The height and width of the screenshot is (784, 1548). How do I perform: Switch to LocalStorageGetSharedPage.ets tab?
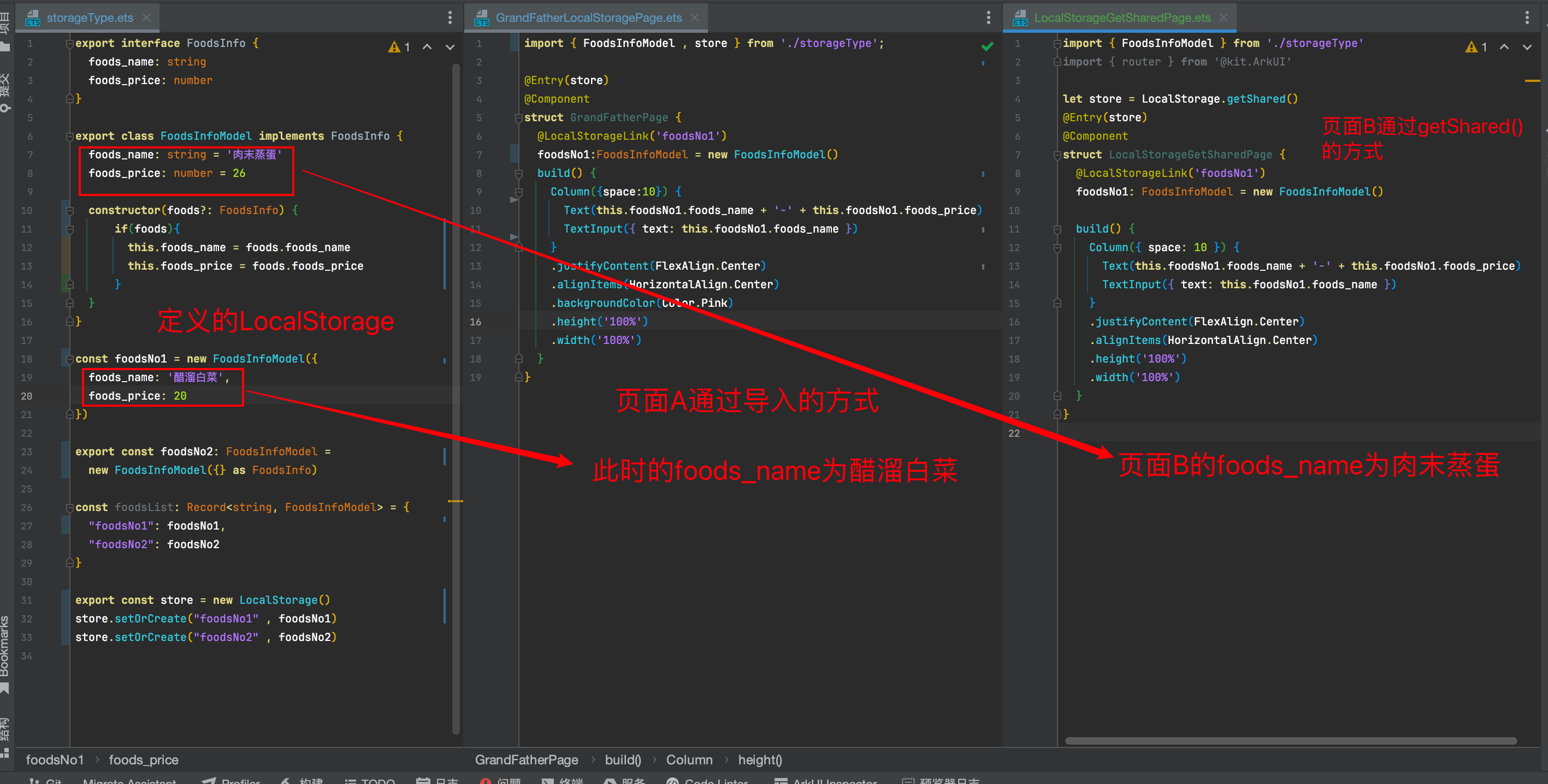(1121, 17)
